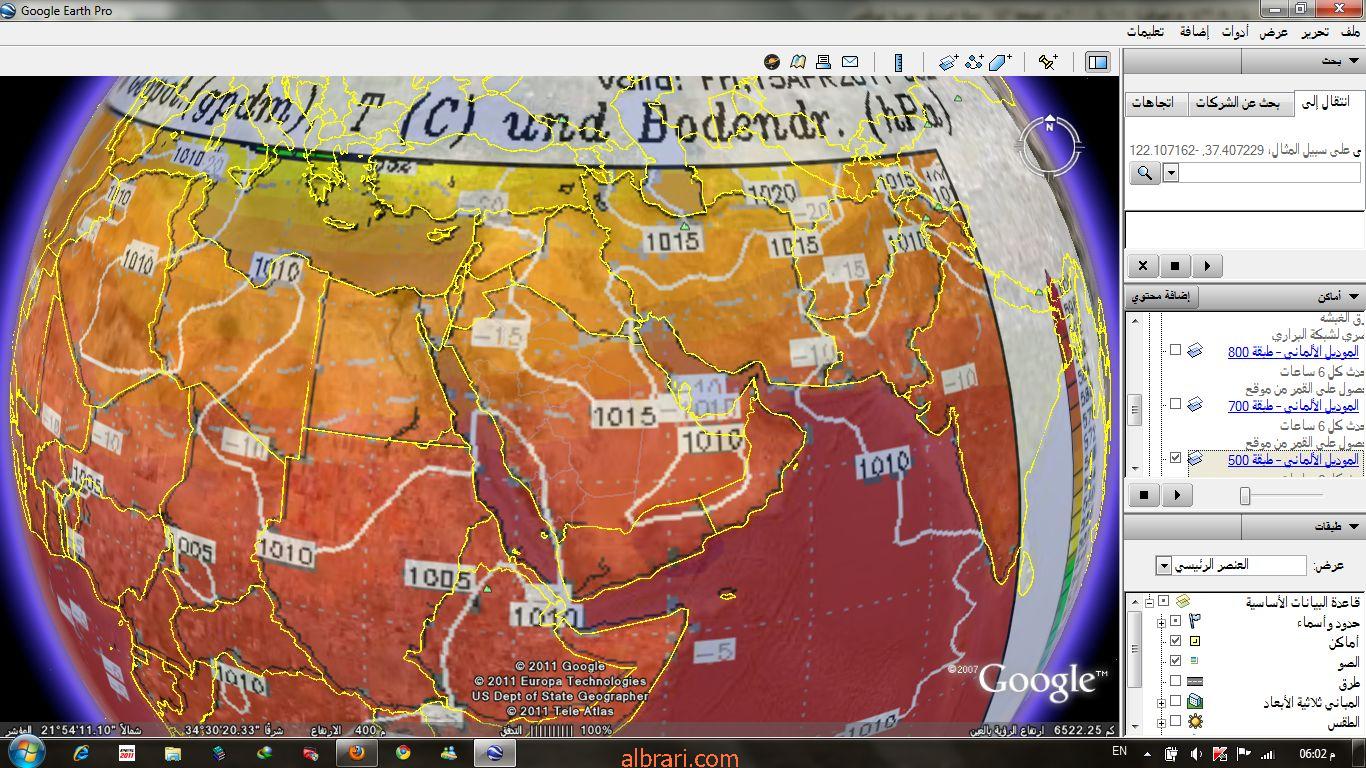
Task: Click the building icon beside المباني ثلاثية الأبعاد
Action: [x=1194, y=702]
